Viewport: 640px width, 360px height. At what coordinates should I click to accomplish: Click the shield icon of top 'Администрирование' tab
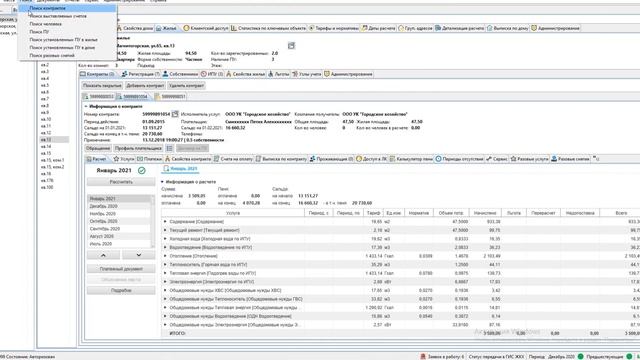tap(534, 28)
